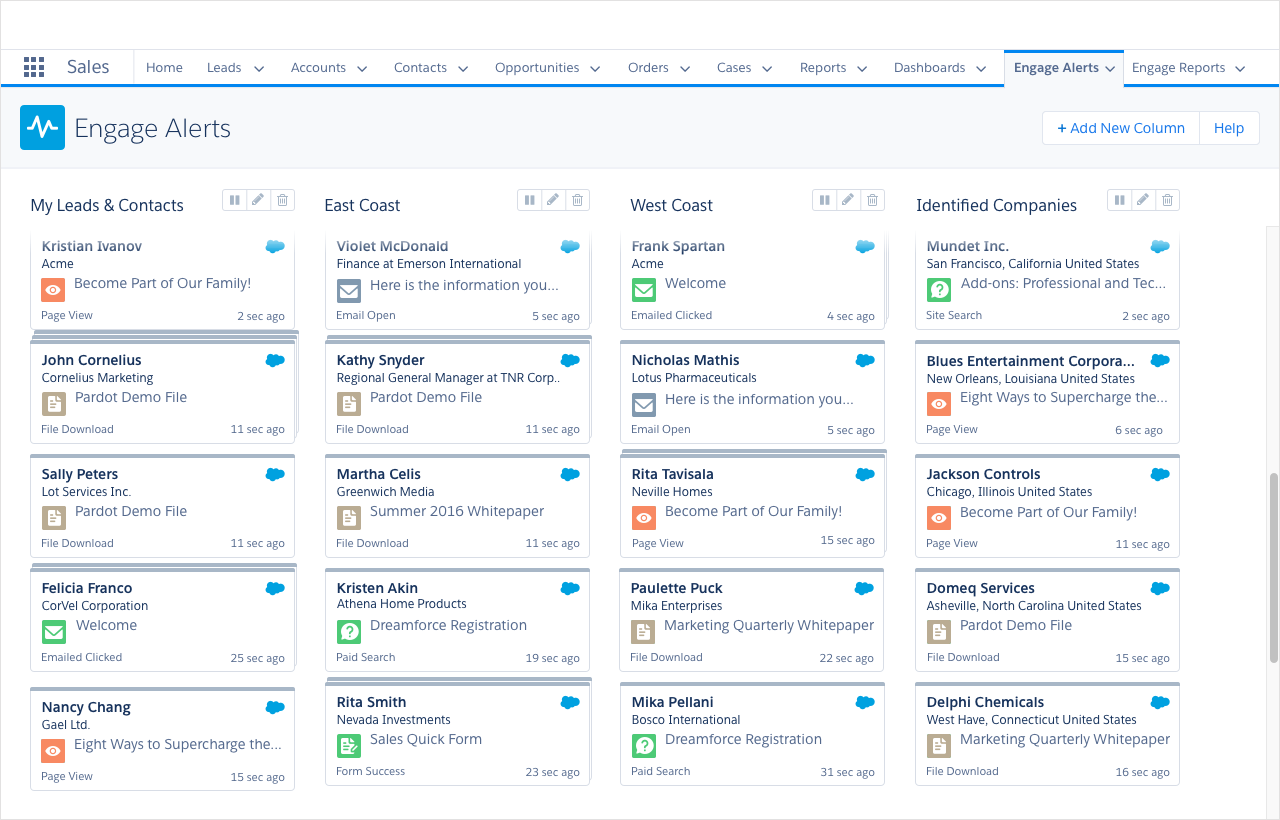Open Blues Entertainment Corporation card title
This screenshot has width=1280, height=820.
pyautogui.click(x=1031, y=361)
